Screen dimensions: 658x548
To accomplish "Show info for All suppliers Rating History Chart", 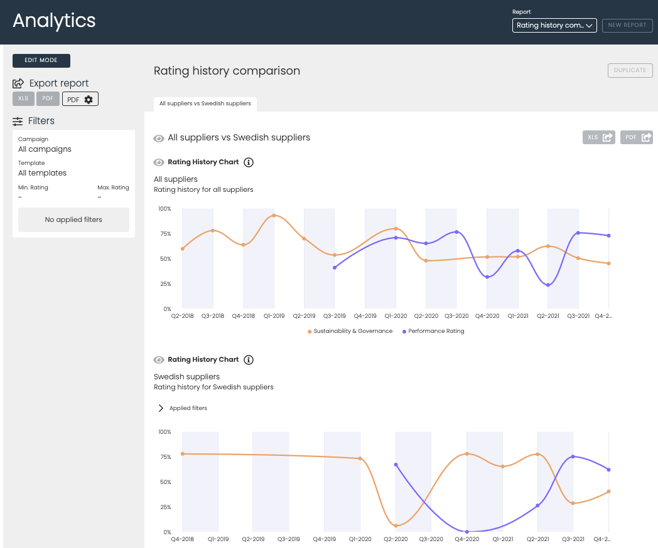I will 249,162.
